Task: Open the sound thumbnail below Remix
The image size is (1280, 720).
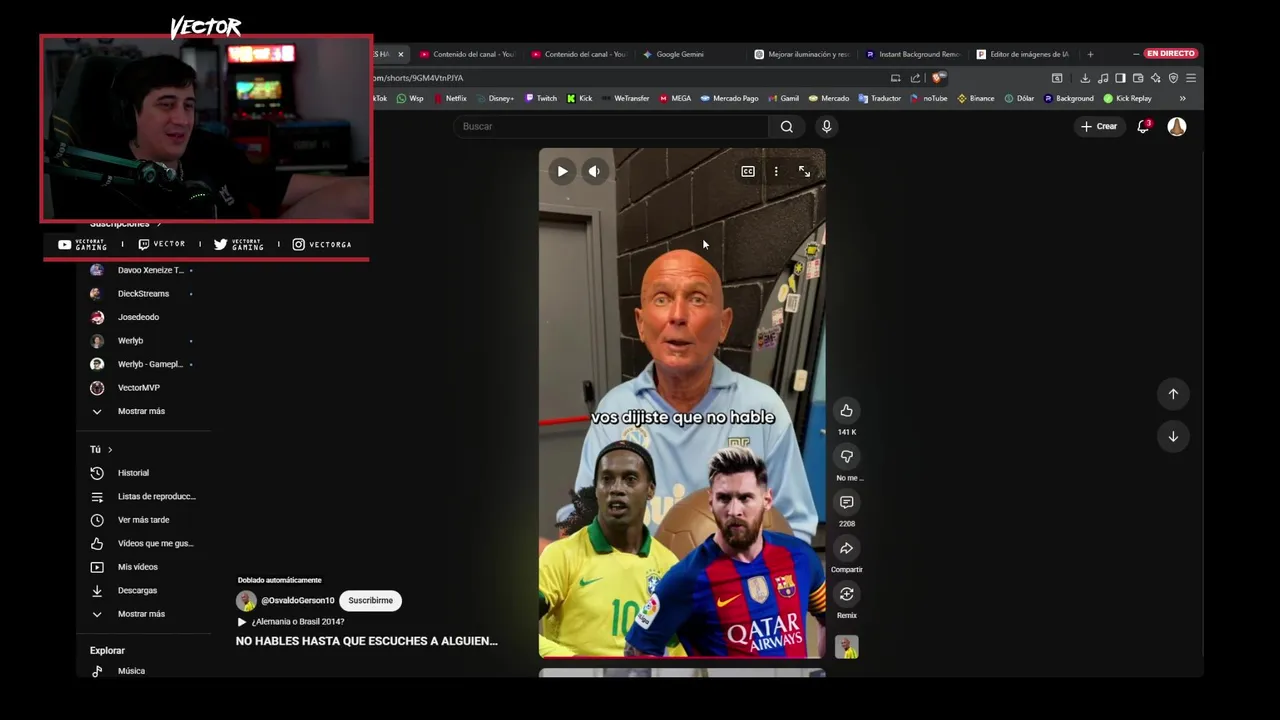Action: (x=847, y=647)
